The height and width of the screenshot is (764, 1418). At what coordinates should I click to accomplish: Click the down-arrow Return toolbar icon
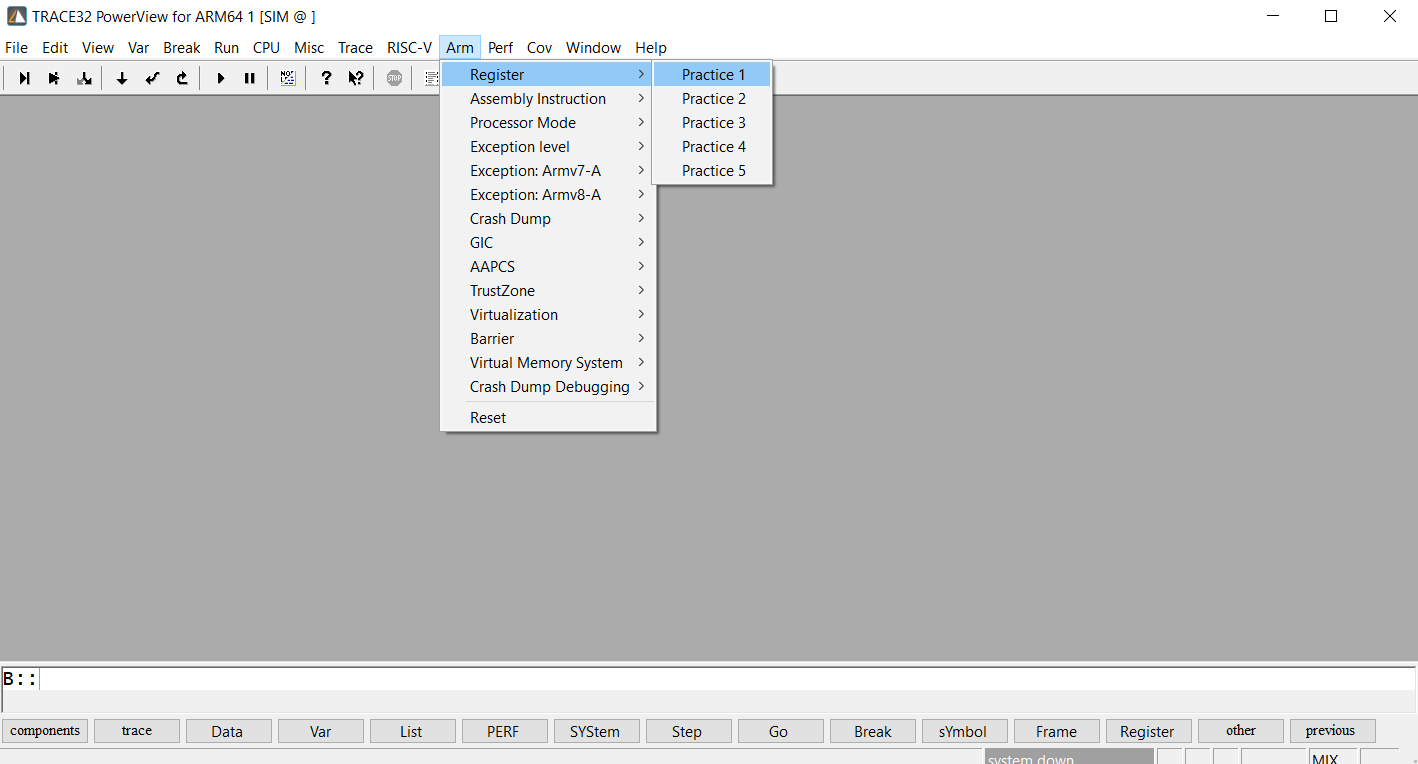click(x=122, y=78)
